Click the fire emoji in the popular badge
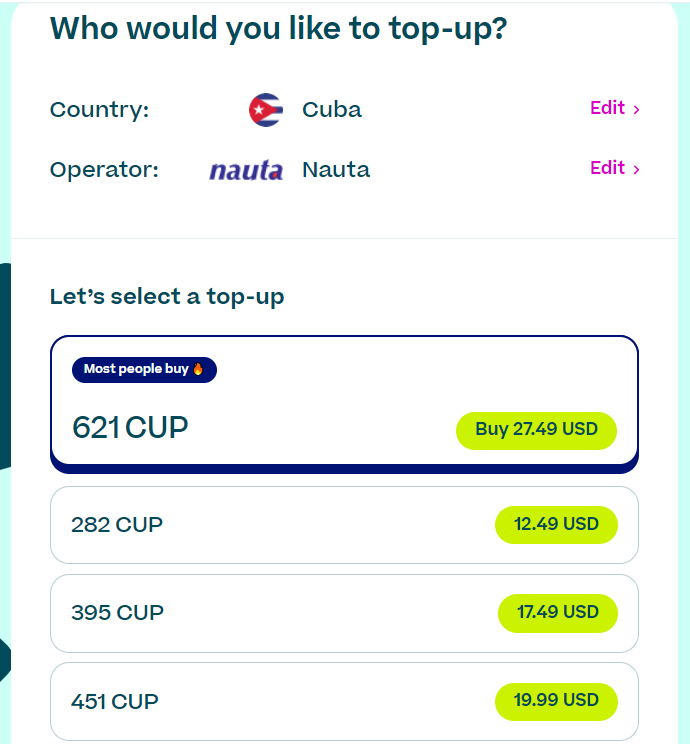This screenshot has width=690, height=744. [198, 369]
